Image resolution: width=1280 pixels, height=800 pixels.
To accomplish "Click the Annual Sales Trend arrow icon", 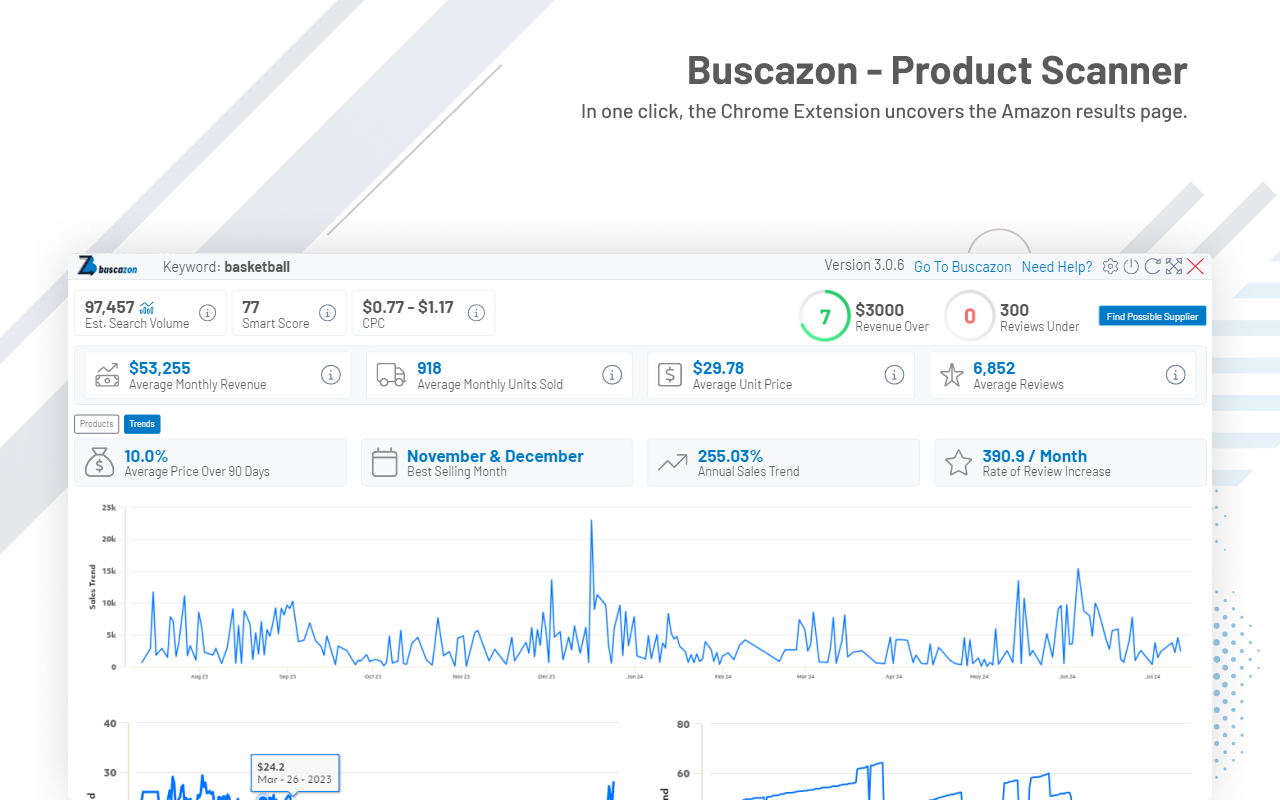I will [672, 463].
